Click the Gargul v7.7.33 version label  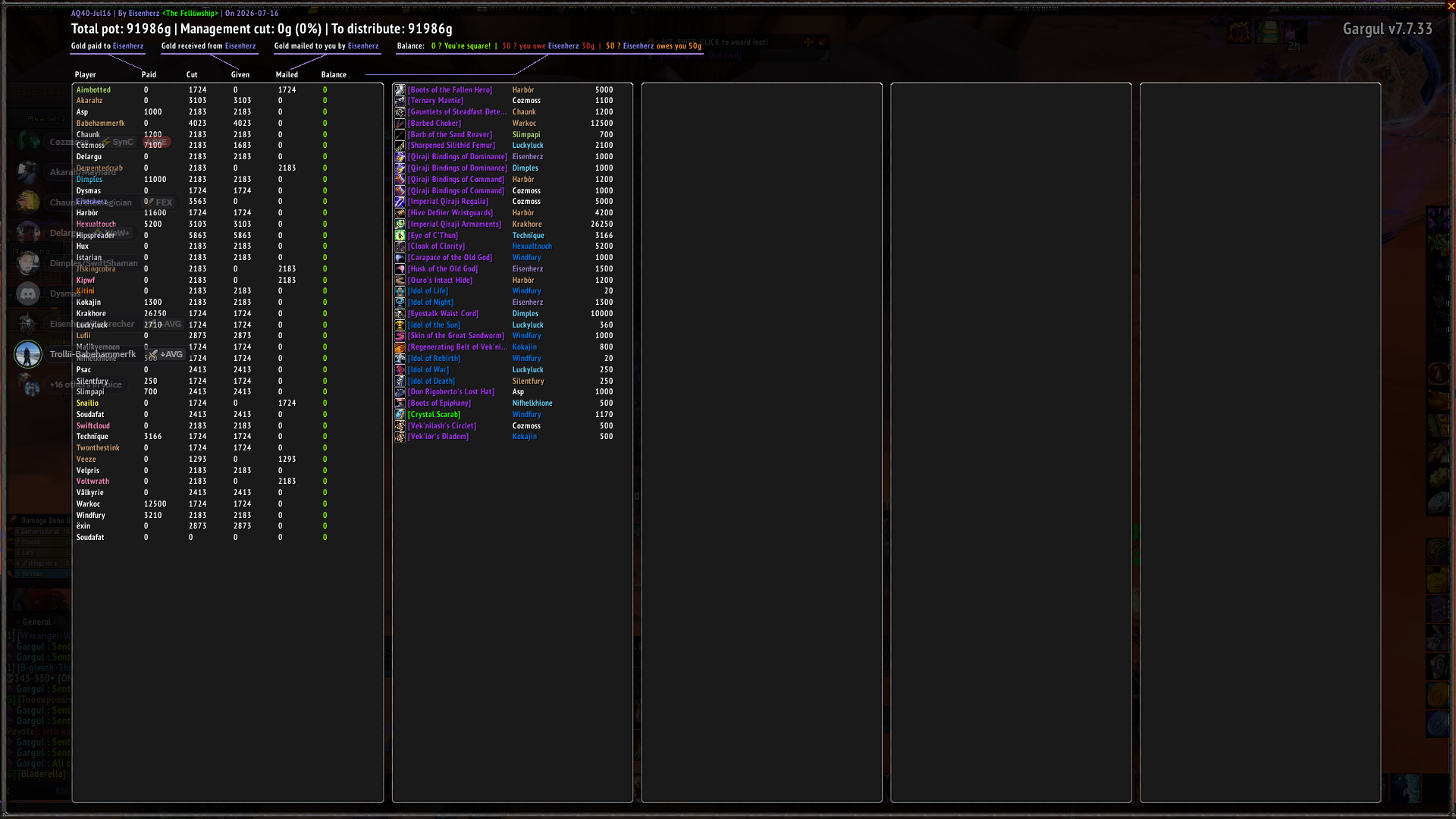pos(1388,29)
